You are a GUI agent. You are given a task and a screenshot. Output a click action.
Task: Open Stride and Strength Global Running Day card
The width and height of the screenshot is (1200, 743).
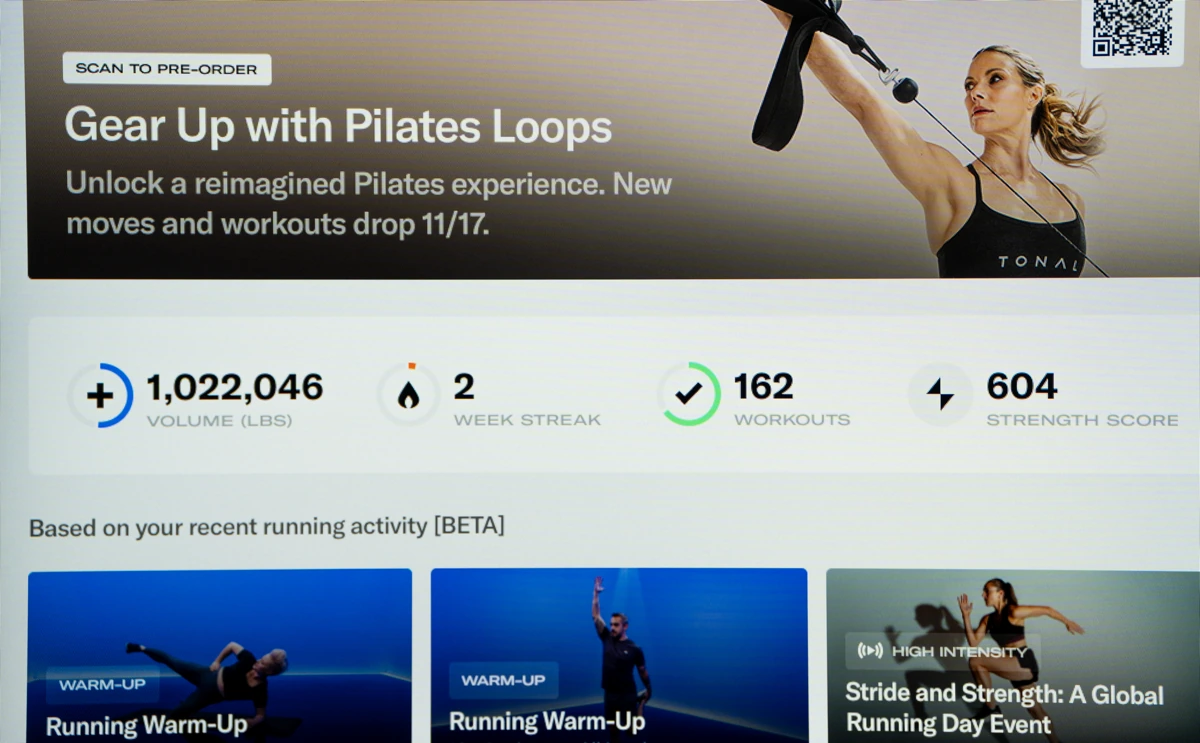[1013, 656]
